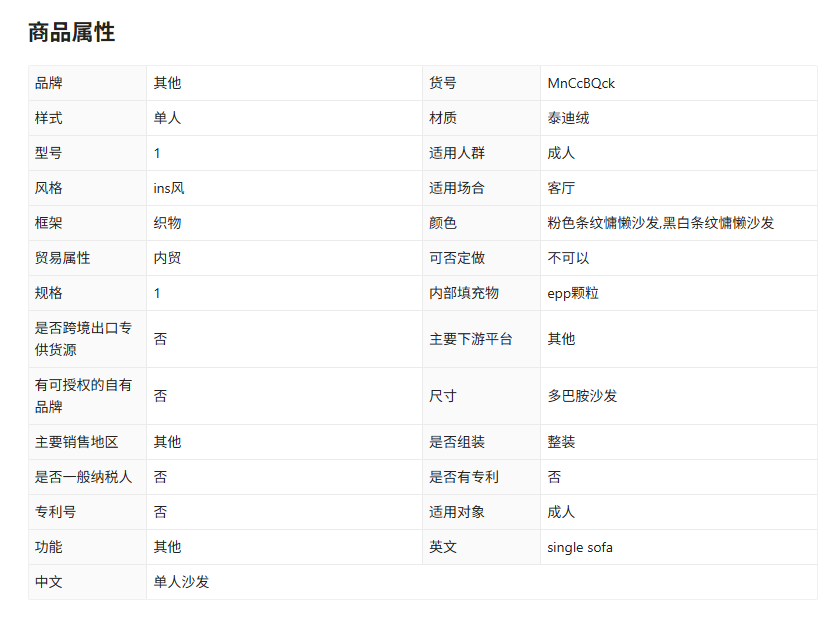Click the "商品属性" section heading
This screenshot has height=625, width=832.
pyautogui.click(x=71, y=32)
